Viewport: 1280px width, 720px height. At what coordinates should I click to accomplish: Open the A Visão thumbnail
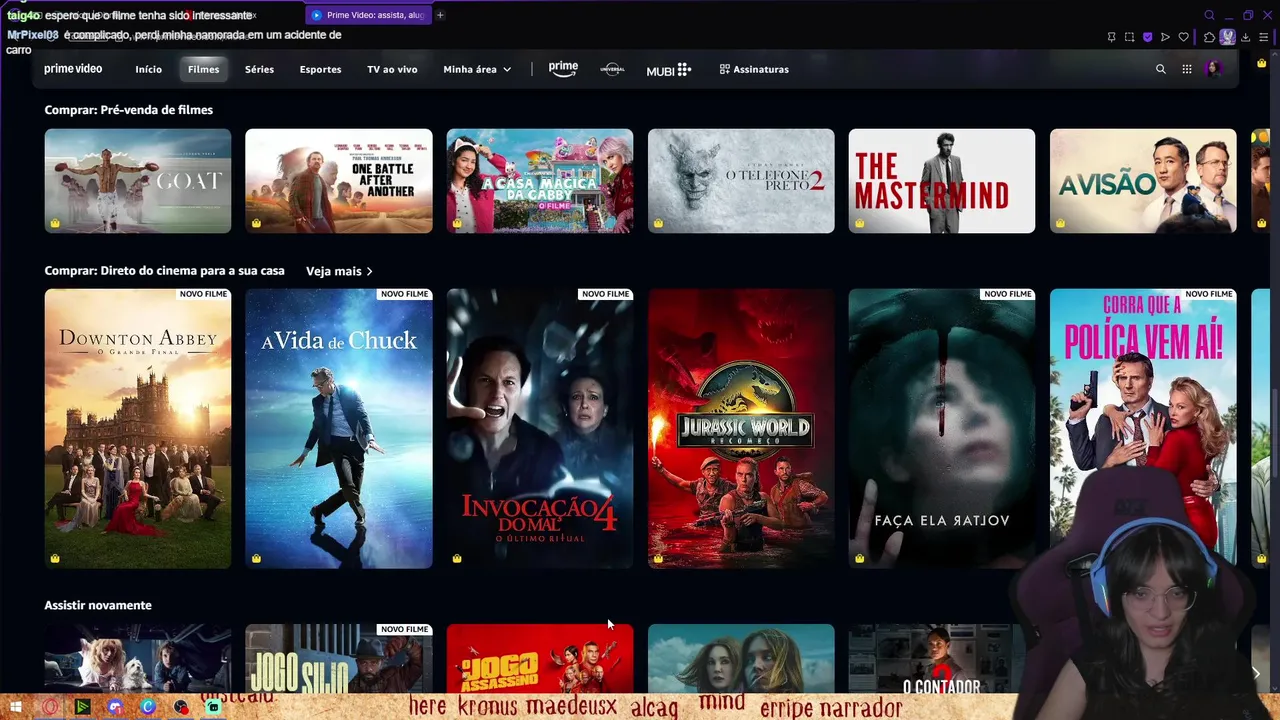coord(1143,181)
